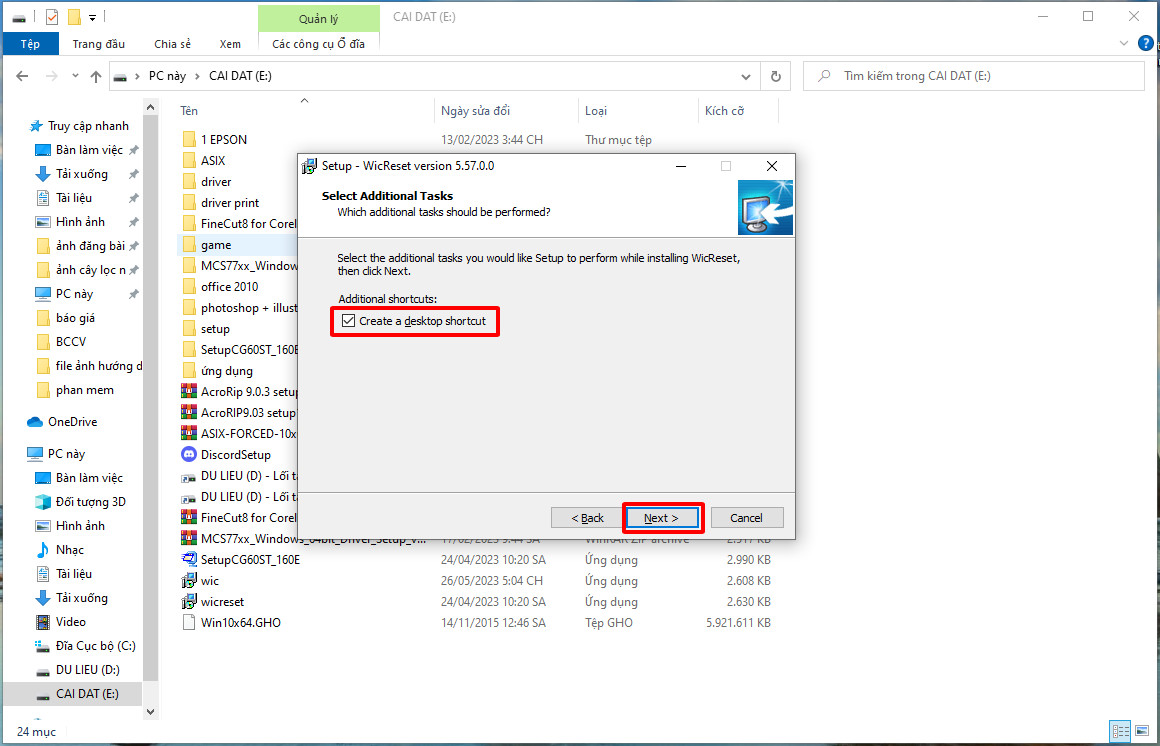
Task: Switch to details view icon in status bar
Action: [x=1120, y=732]
